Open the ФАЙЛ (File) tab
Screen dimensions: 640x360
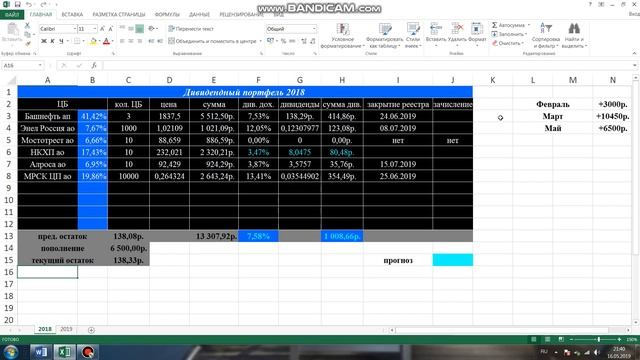pos(12,15)
